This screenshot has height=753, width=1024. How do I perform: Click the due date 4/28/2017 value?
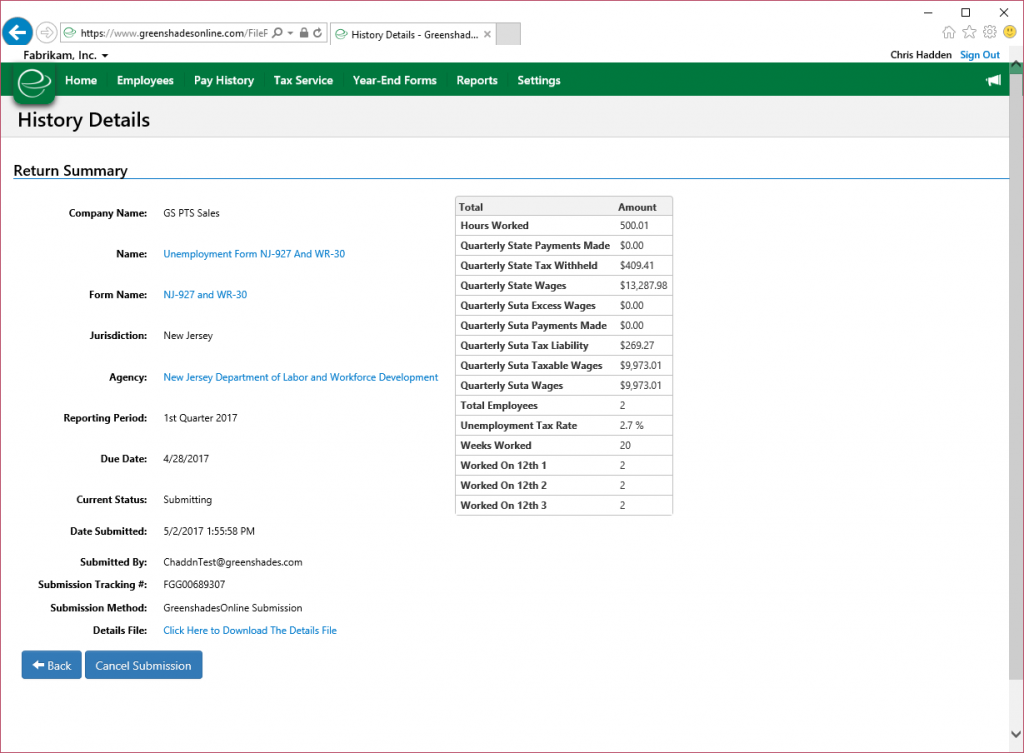click(x=186, y=459)
